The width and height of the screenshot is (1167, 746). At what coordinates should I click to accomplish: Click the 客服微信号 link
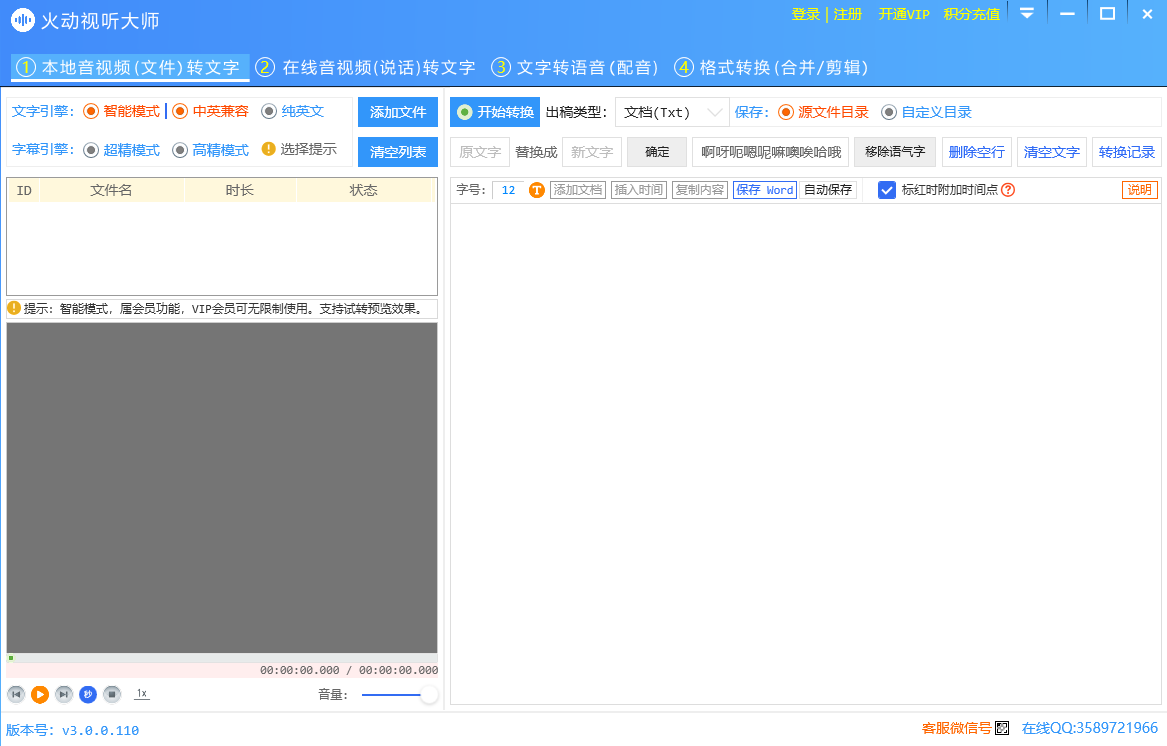956,728
